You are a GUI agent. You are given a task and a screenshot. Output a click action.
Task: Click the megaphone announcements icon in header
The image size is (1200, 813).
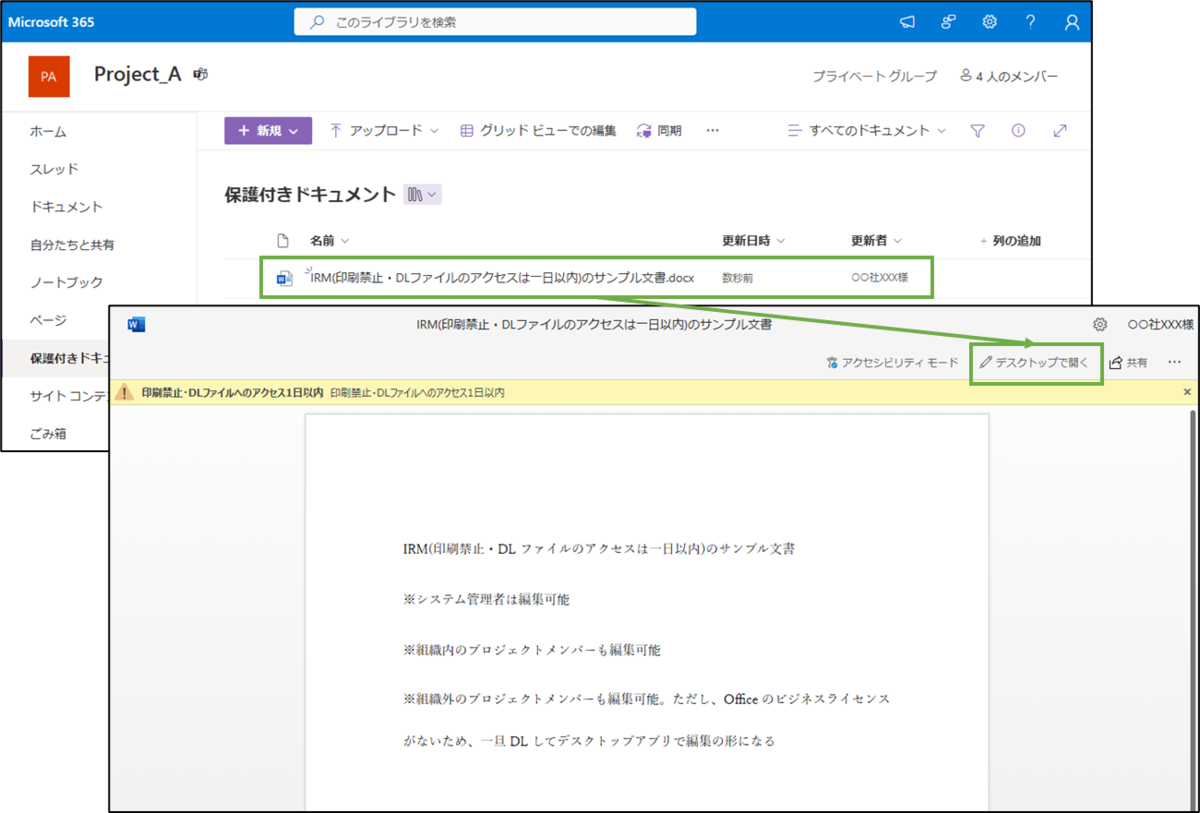pyautogui.click(x=907, y=21)
